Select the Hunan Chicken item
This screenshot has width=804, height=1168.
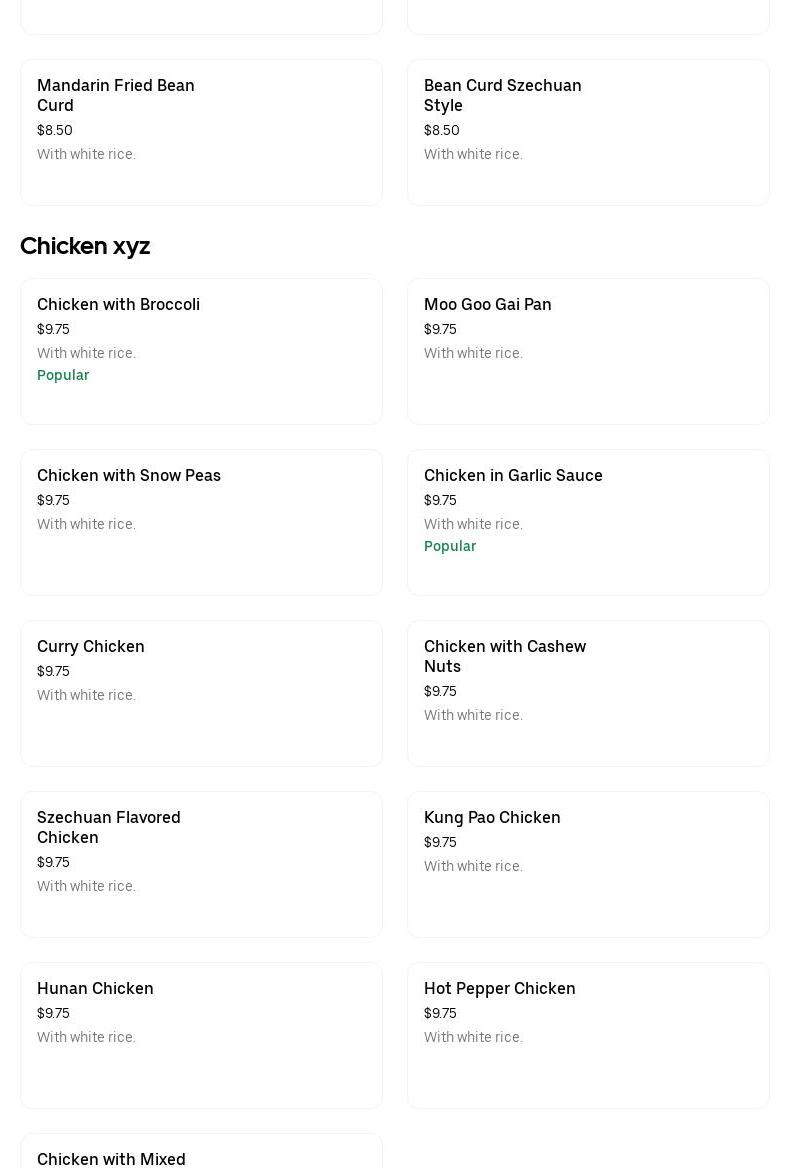click(x=201, y=1035)
